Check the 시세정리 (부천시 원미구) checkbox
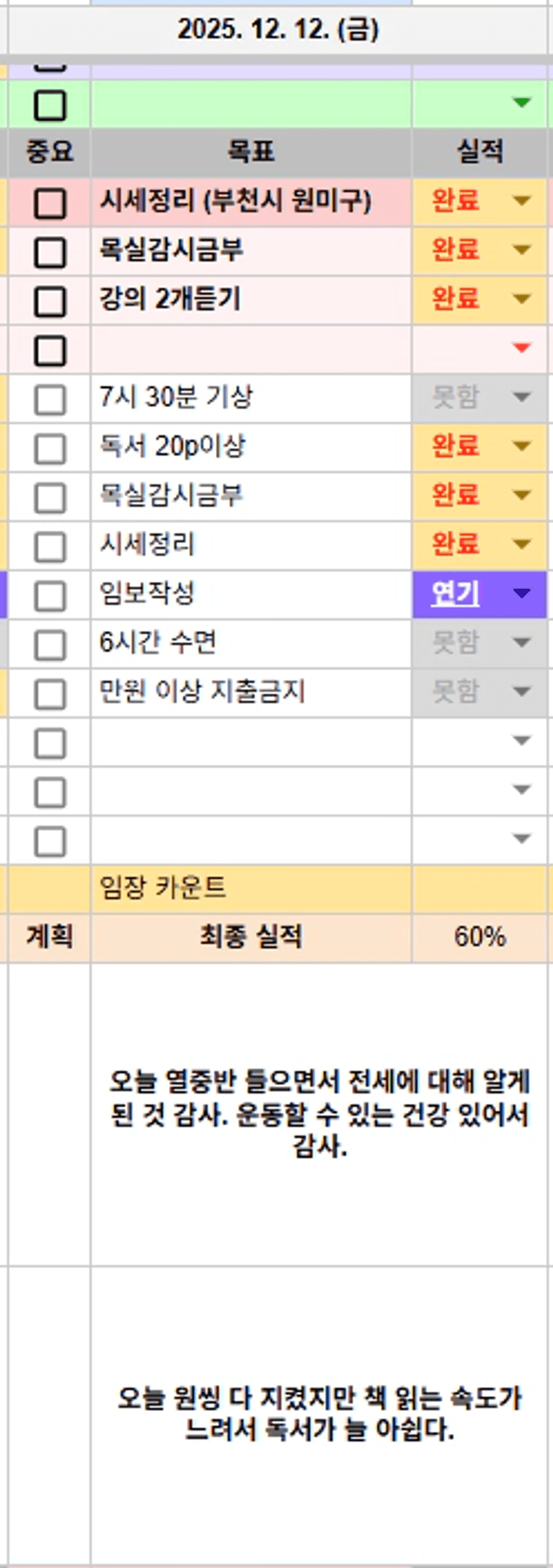The image size is (553, 1568). (49, 203)
